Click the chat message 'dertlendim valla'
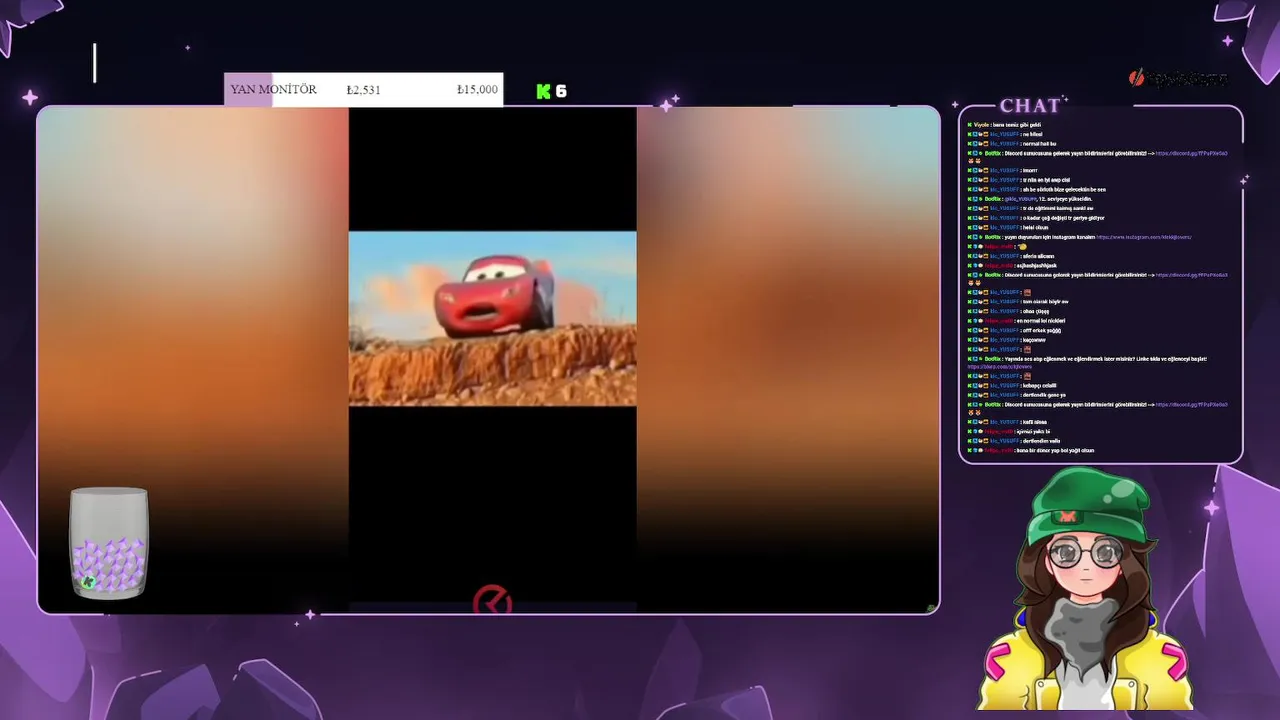Image resolution: width=1280 pixels, height=720 pixels. (x=1041, y=441)
